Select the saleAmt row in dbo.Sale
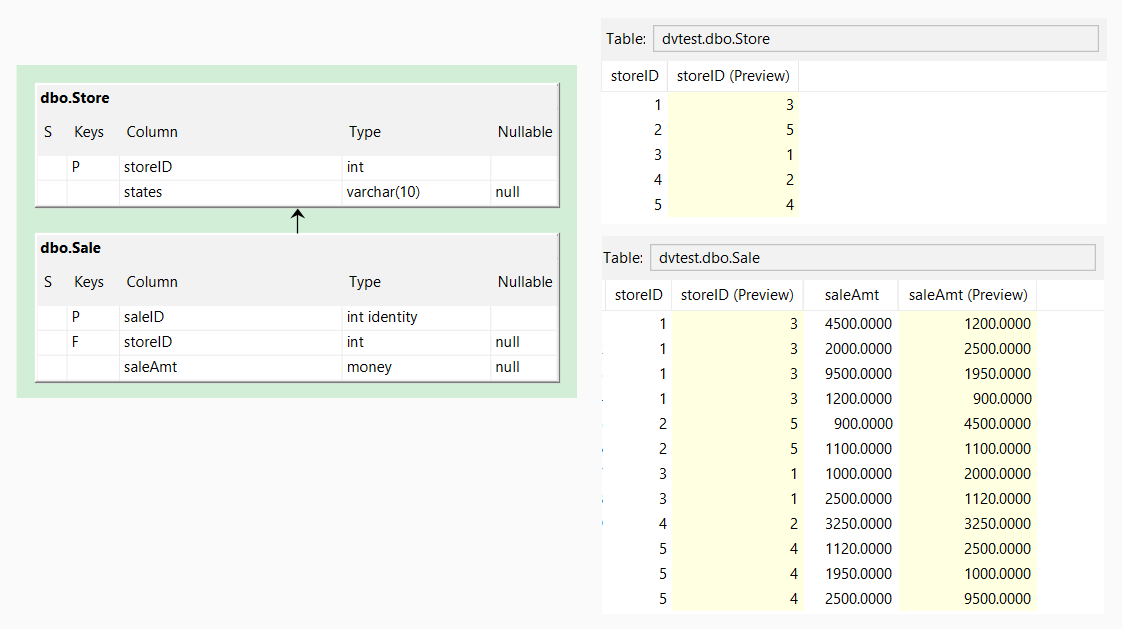Image resolution: width=1122 pixels, height=629 pixels. [297, 367]
